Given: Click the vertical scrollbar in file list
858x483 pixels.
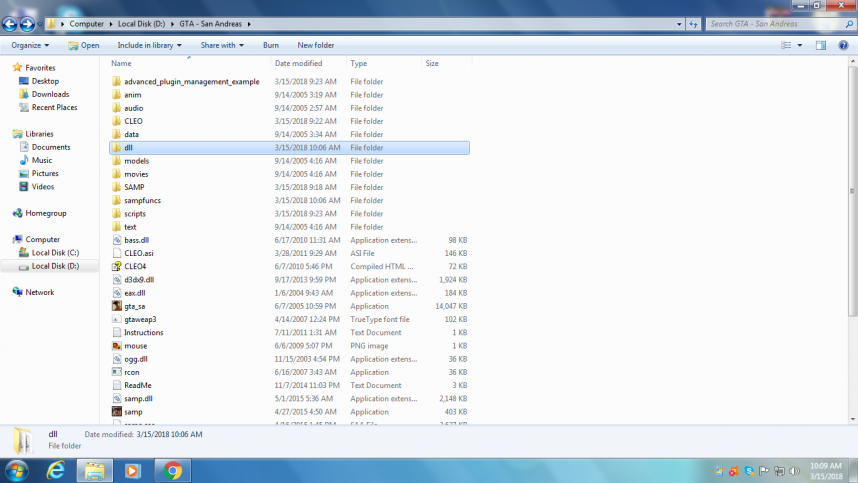Looking at the screenshot, I should (x=852, y=191).
